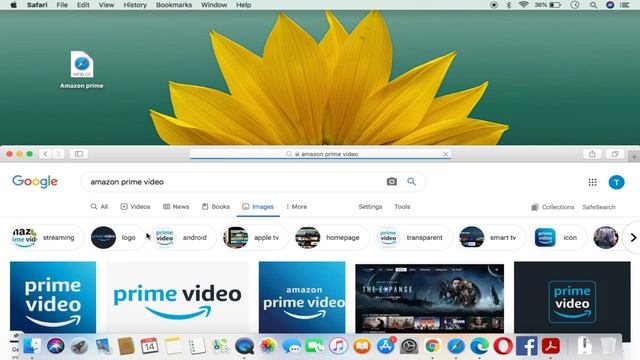Open Launchpad from the Dock
This screenshot has height=360, width=640.
point(79,347)
